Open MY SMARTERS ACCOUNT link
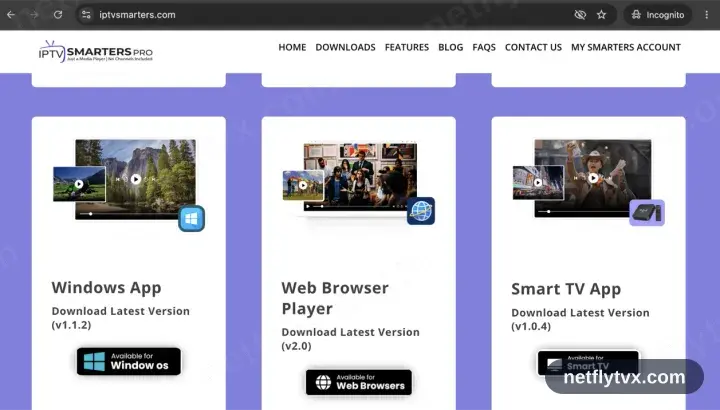Screen dimensions: 720x410 tap(626, 47)
